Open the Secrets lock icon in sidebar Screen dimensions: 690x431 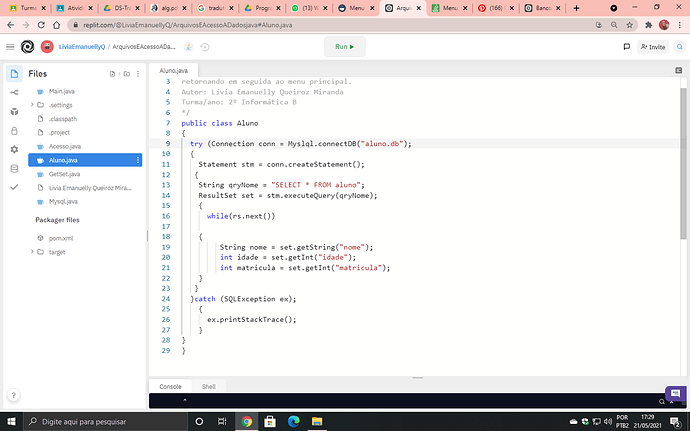coord(14,131)
